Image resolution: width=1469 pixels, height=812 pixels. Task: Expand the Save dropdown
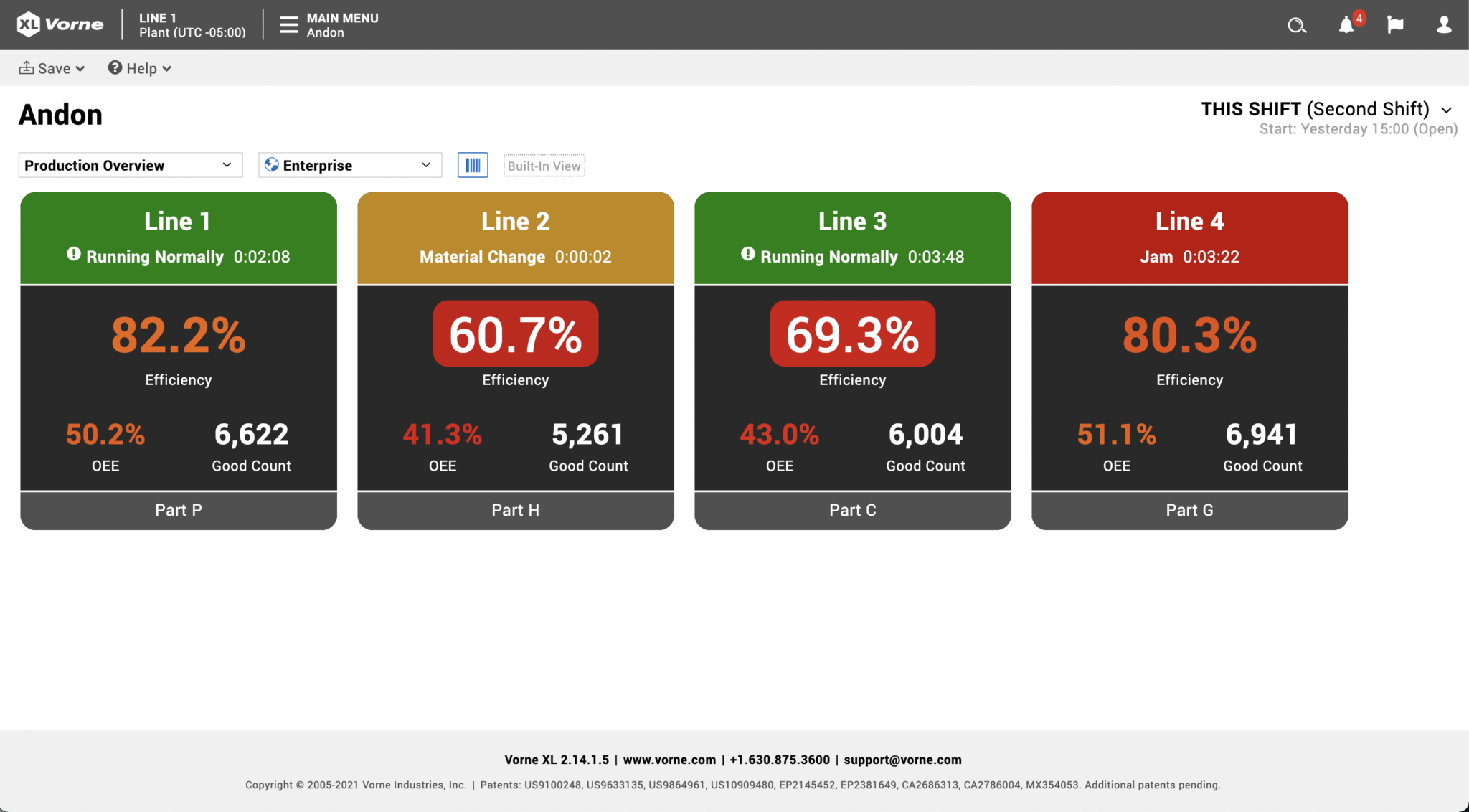(x=51, y=68)
